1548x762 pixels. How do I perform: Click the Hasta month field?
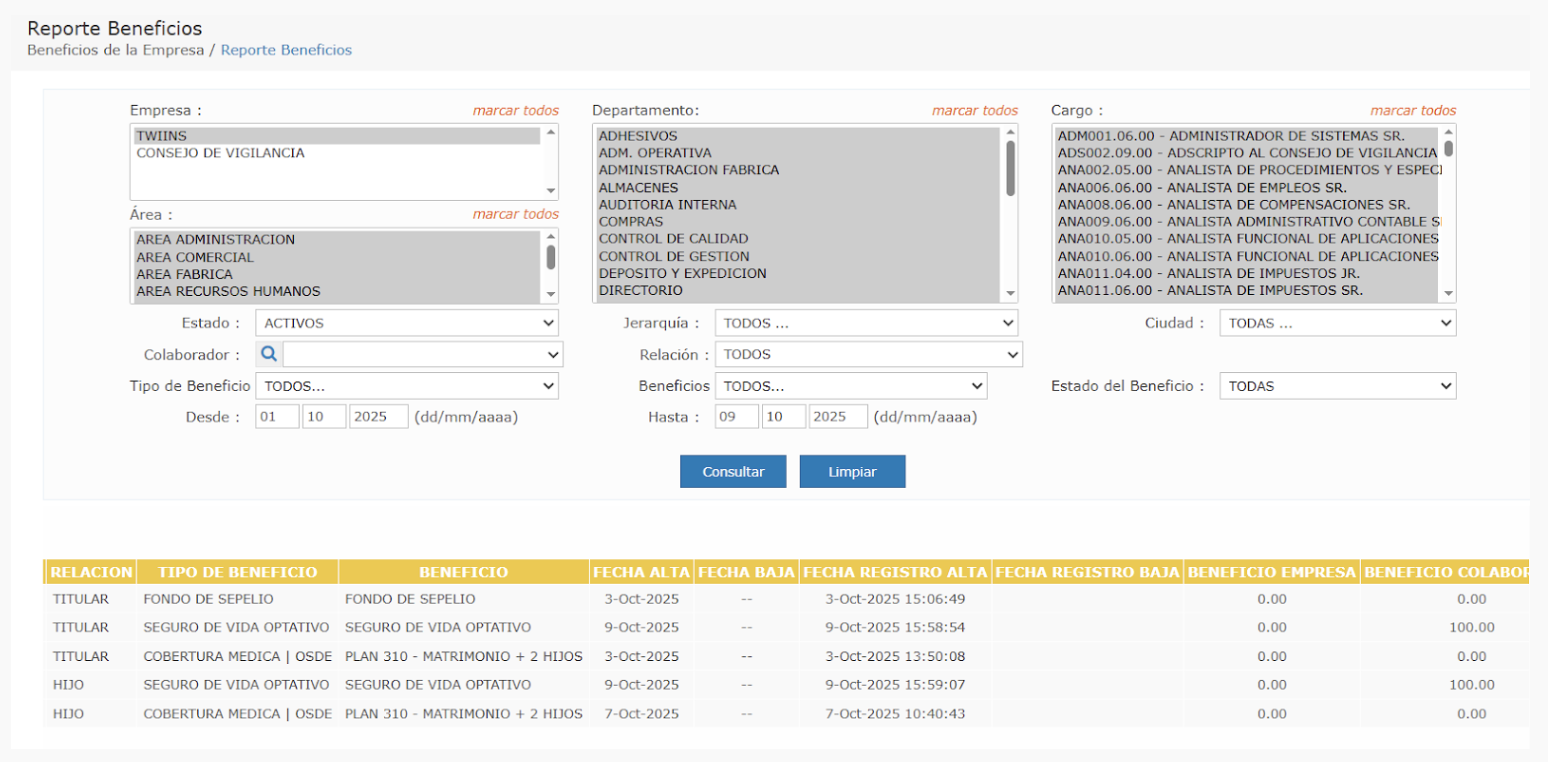coord(783,417)
